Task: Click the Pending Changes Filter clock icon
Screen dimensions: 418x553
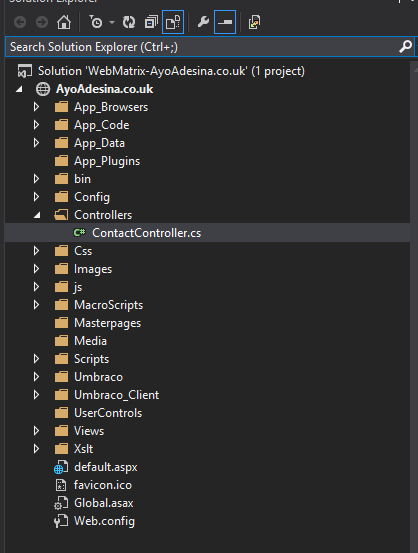Action: tap(95, 23)
